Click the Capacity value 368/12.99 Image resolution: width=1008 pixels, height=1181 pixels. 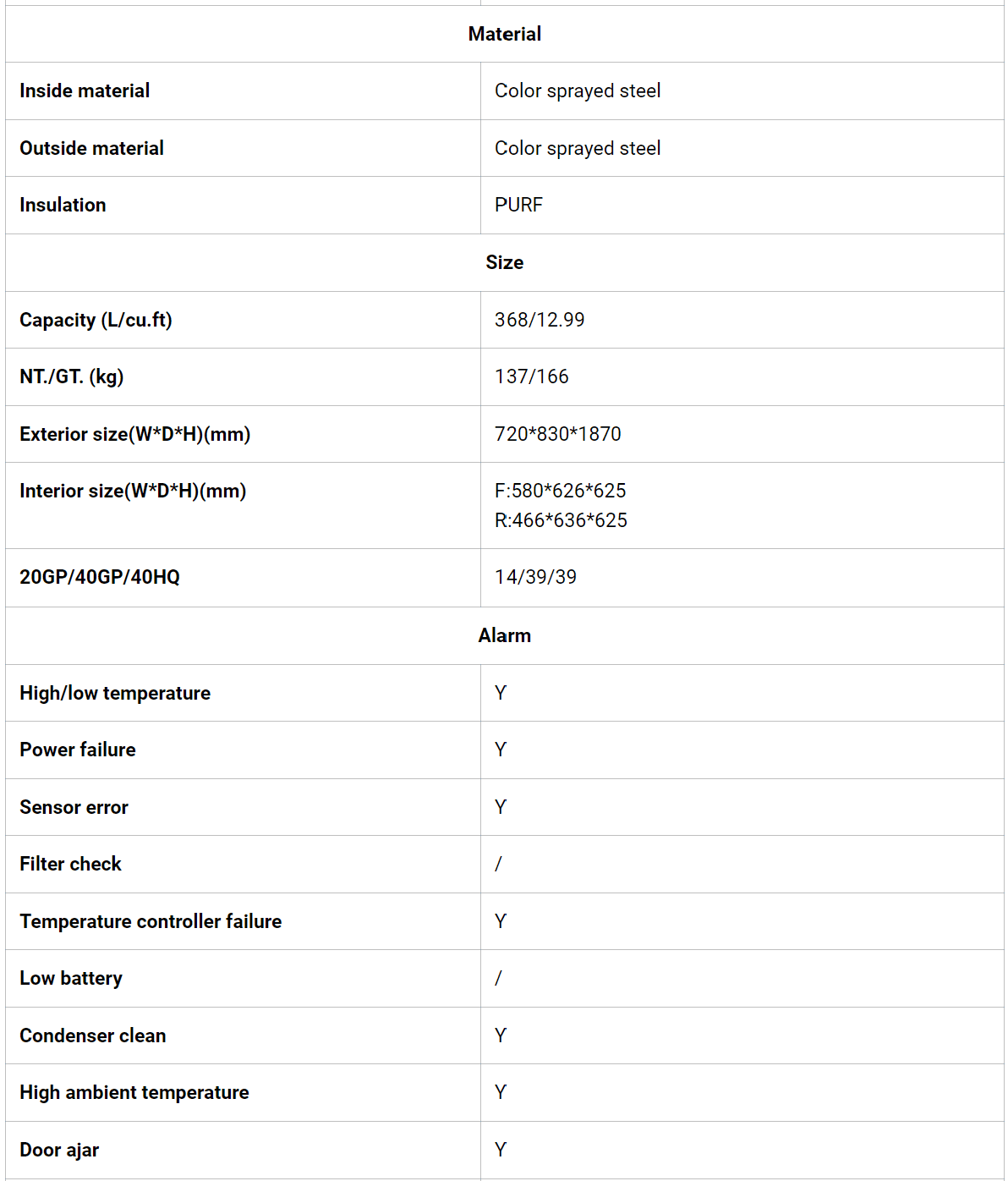point(540,320)
